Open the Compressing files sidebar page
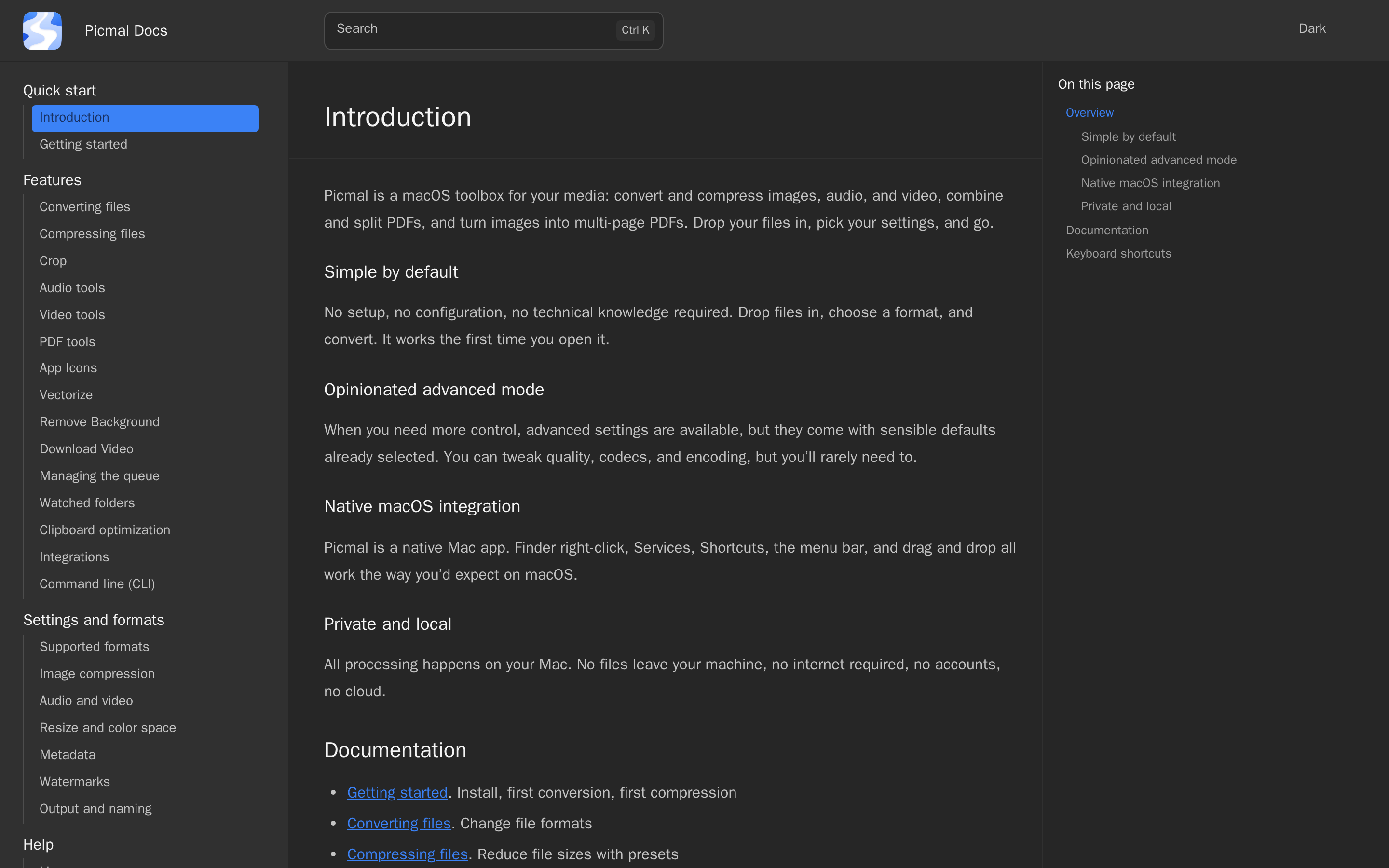This screenshot has width=1389, height=868. coord(92,234)
